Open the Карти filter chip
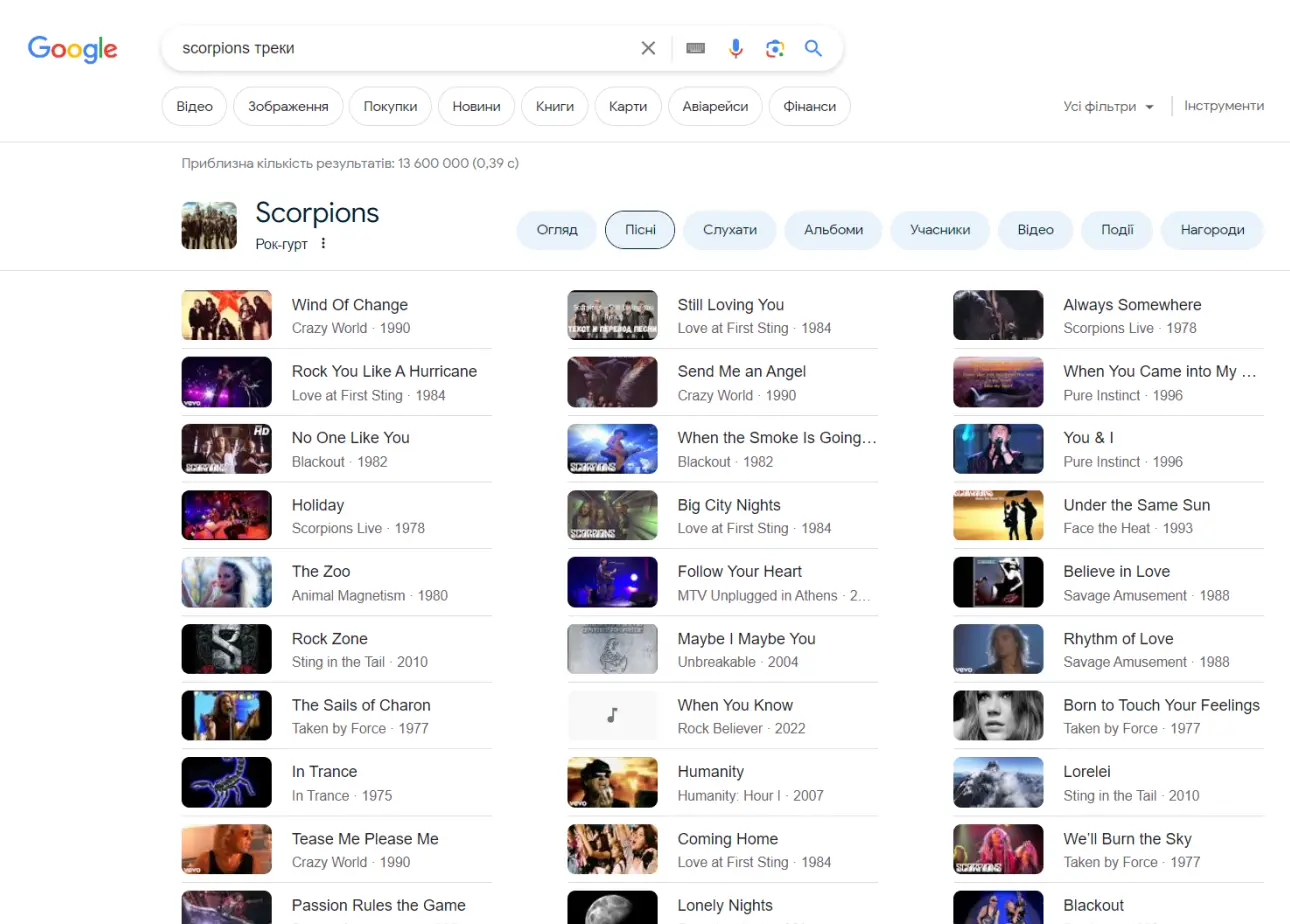 [628, 106]
